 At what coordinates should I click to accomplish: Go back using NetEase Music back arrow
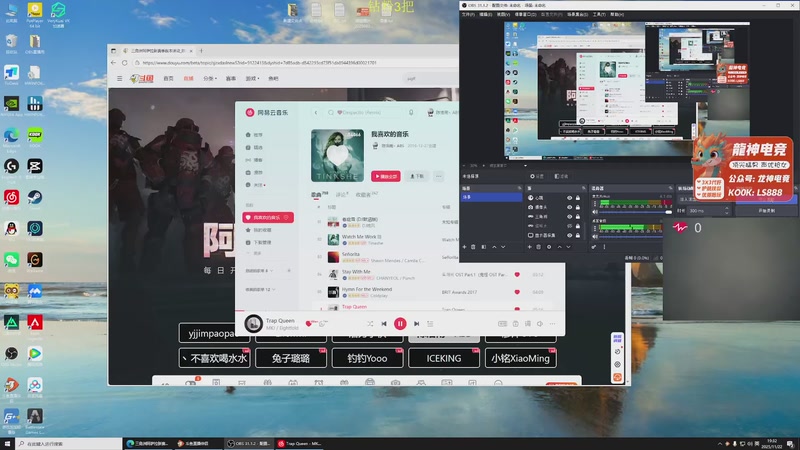[x=316, y=112]
